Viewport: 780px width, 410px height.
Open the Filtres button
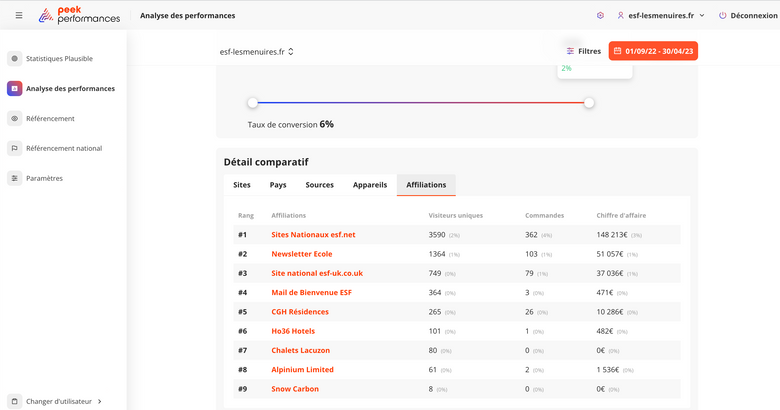[584, 51]
